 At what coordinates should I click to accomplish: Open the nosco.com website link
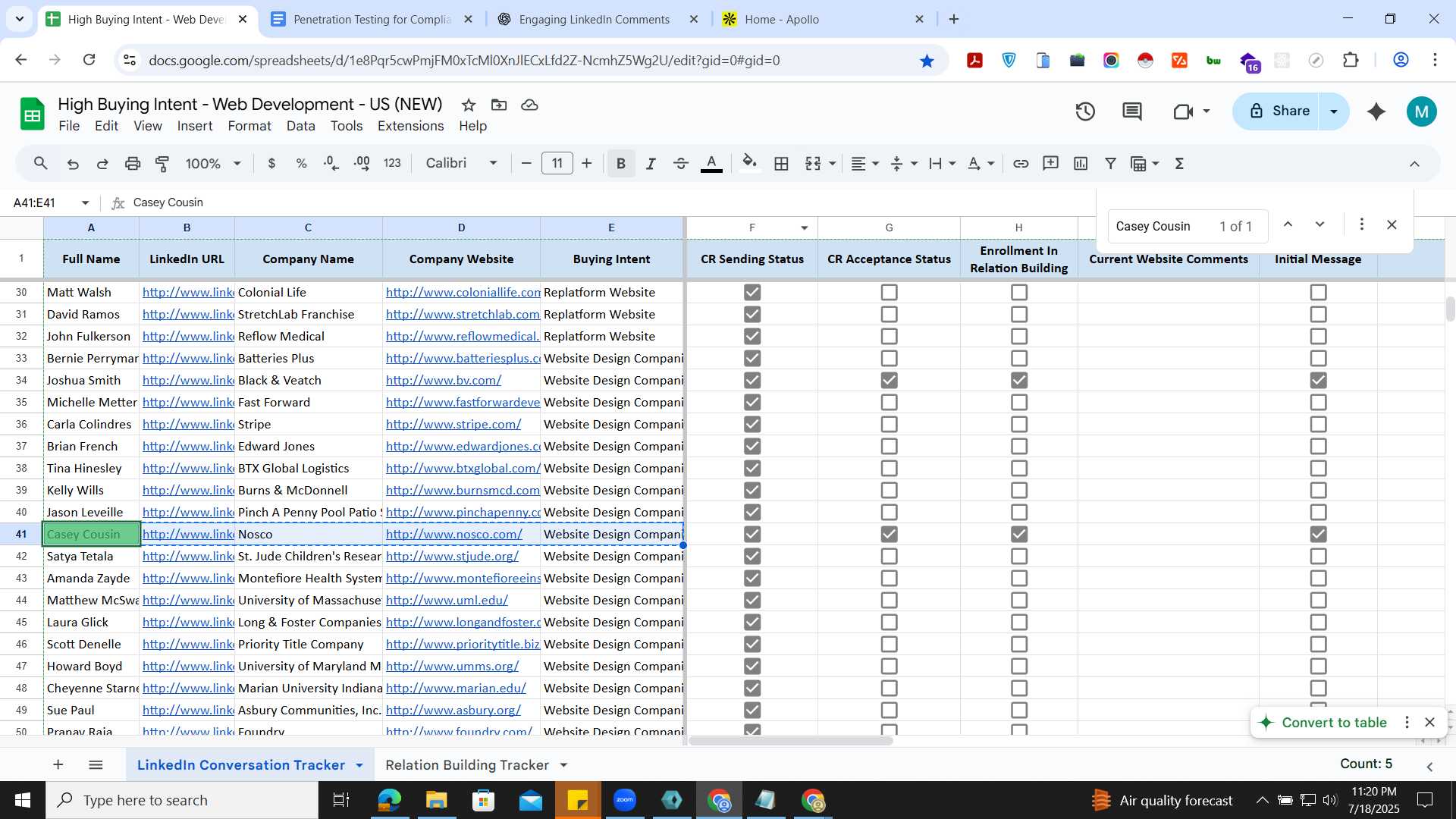click(453, 534)
